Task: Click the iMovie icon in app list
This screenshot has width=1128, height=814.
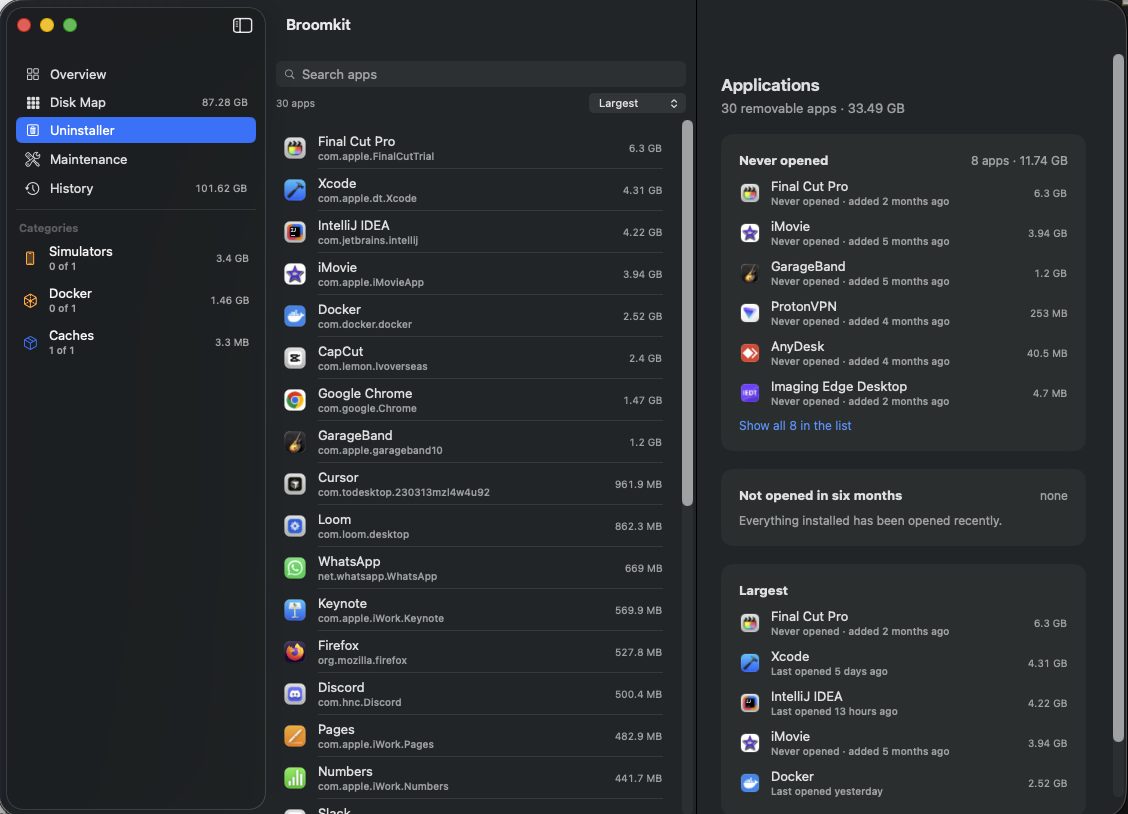Action: [x=295, y=274]
